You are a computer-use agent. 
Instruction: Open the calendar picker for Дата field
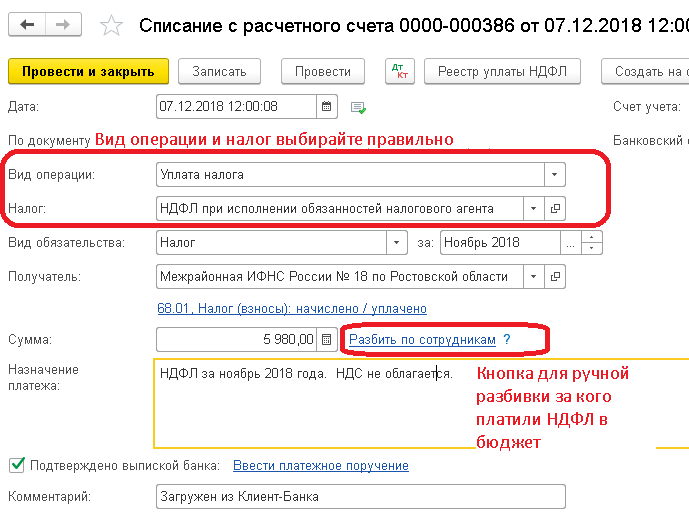coord(327,106)
